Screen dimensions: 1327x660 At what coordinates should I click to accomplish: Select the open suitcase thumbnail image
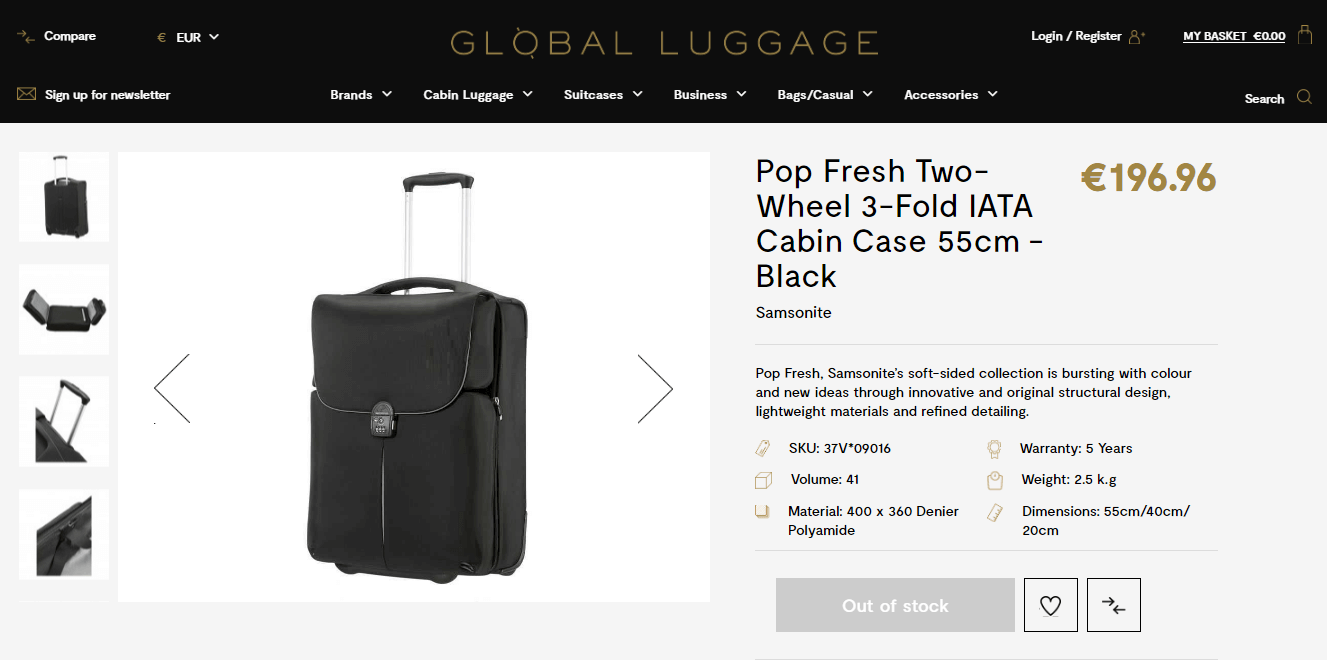tap(64, 309)
